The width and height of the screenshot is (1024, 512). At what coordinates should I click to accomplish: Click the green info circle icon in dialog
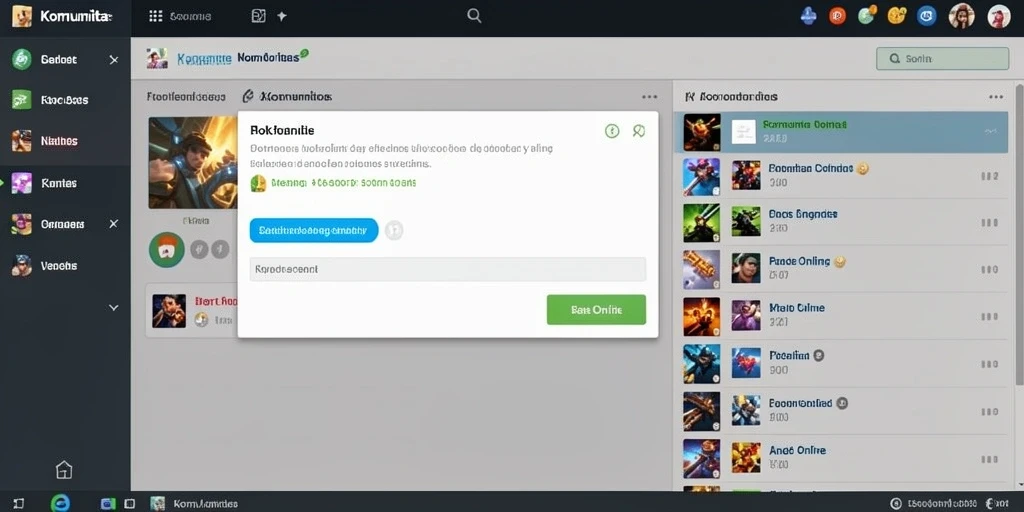click(612, 131)
